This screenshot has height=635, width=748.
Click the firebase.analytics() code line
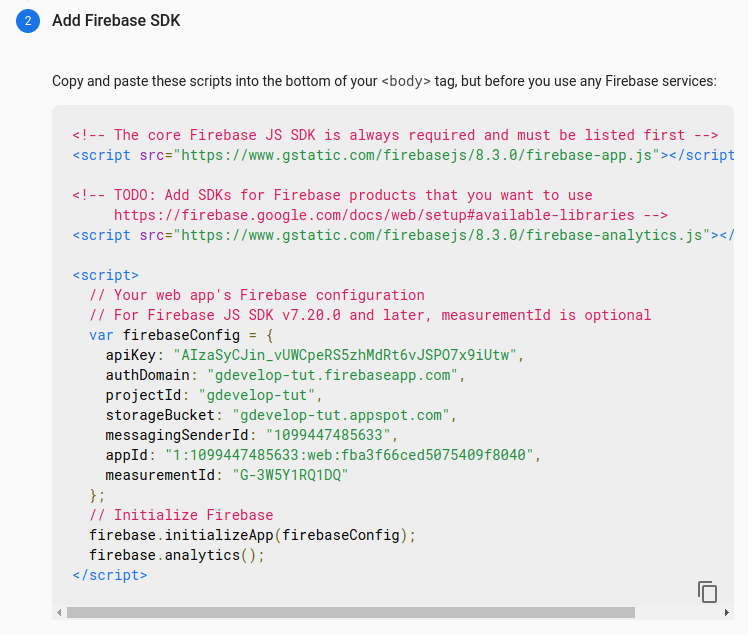pos(176,555)
